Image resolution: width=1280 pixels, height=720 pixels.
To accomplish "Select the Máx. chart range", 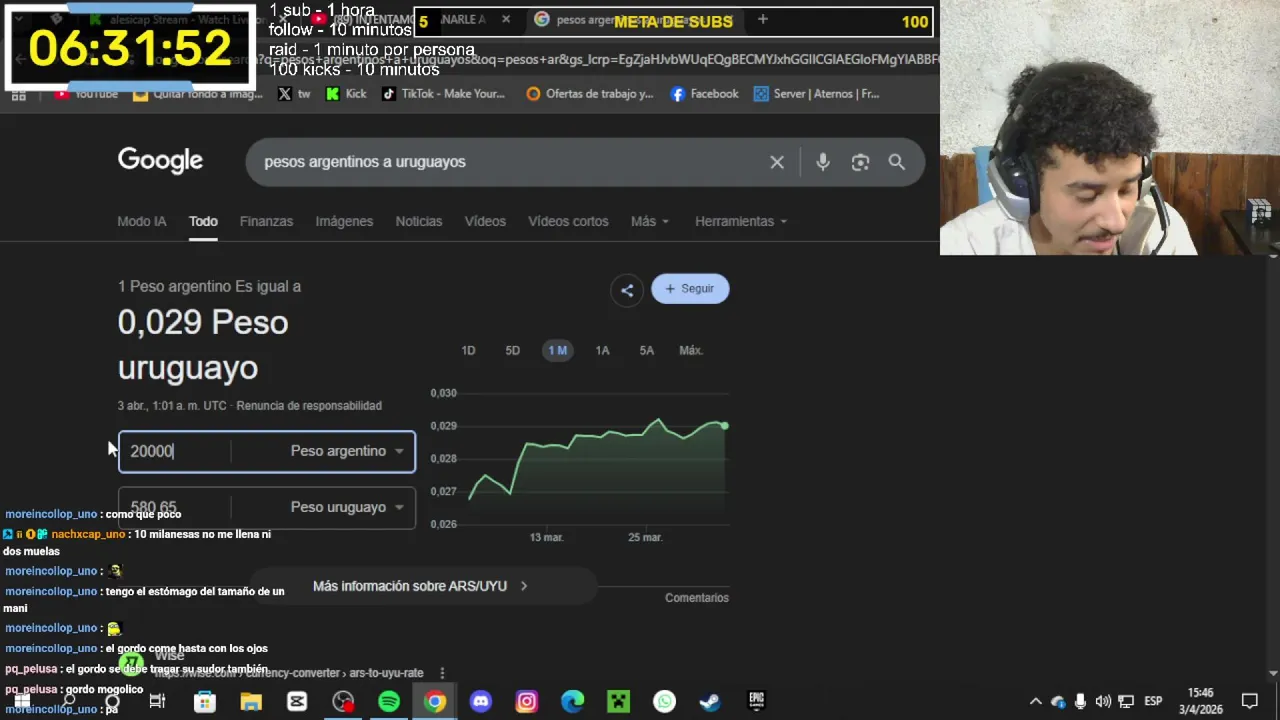I will 691,351.
